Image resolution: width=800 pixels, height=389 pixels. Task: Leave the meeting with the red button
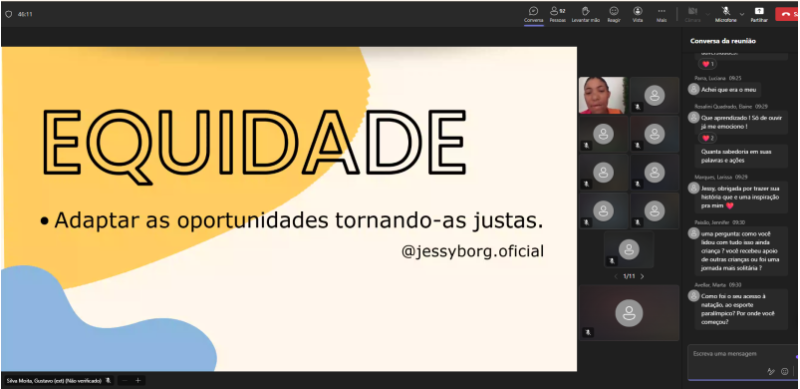pyautogui.click(x=787, y=14)
